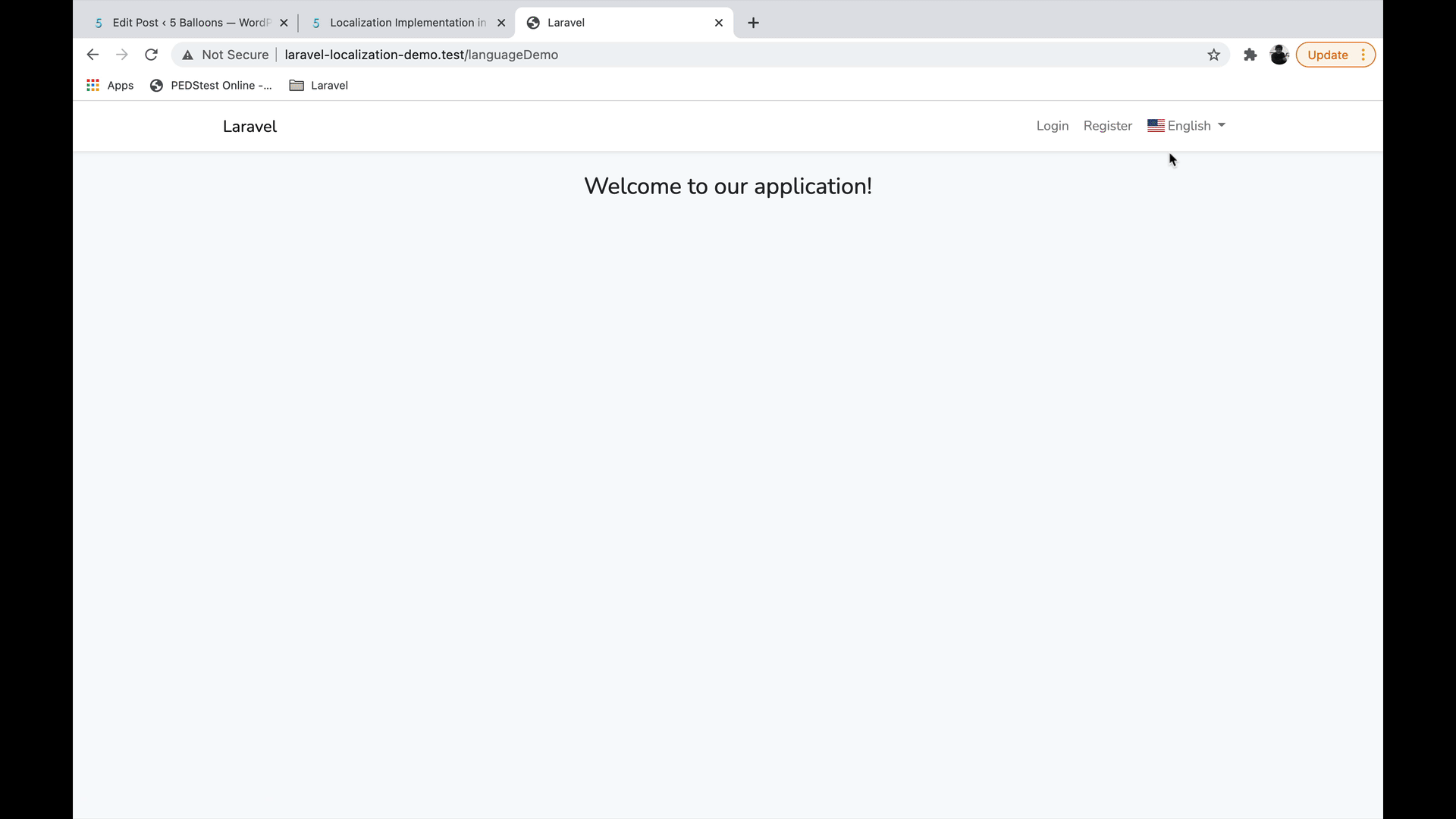Open the Laravel bookmarks folder
The width and height of the screenshot is (1456, 819).
(x=318, y=86)
